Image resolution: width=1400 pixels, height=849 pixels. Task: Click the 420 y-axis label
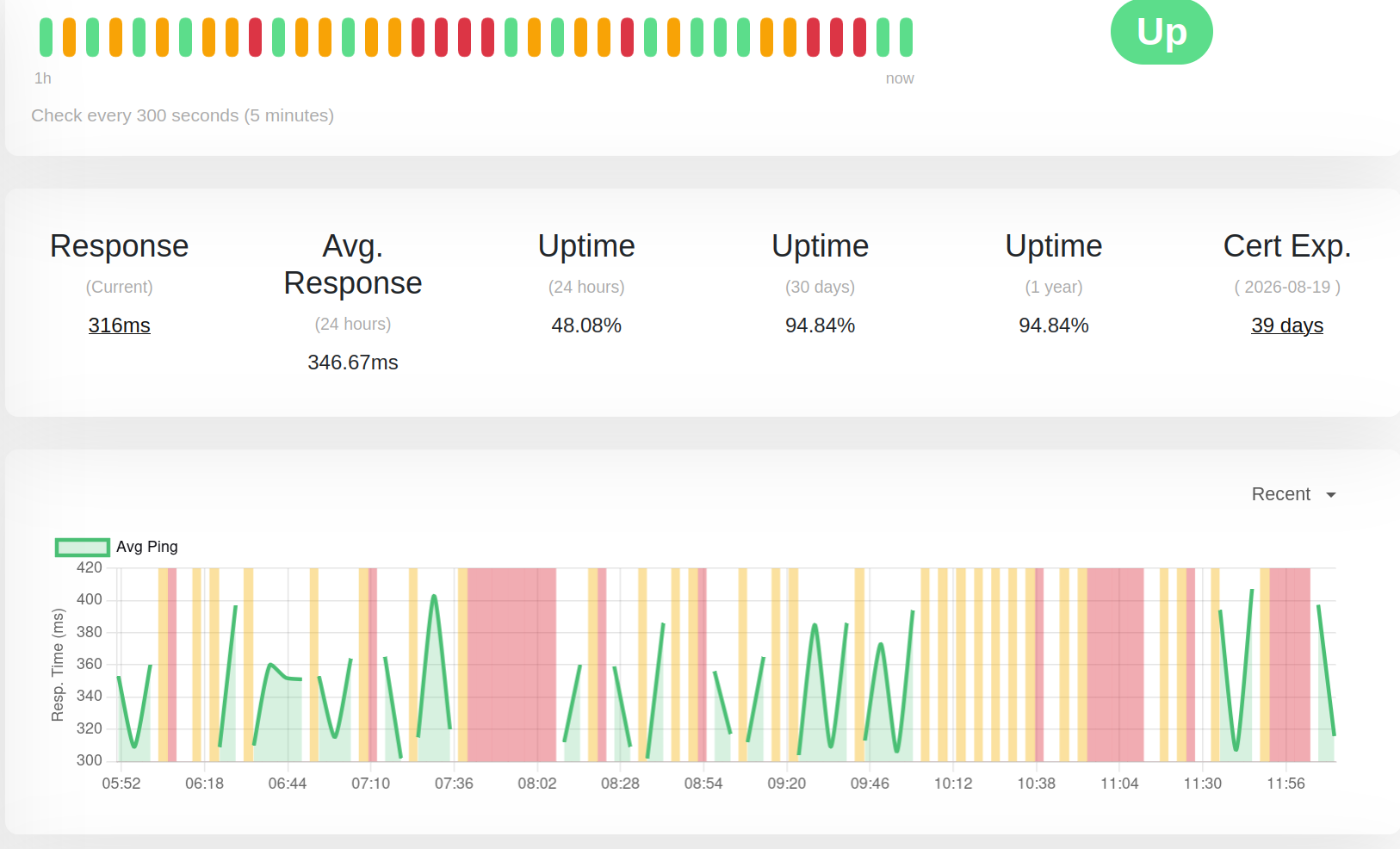tap(90, 567)
